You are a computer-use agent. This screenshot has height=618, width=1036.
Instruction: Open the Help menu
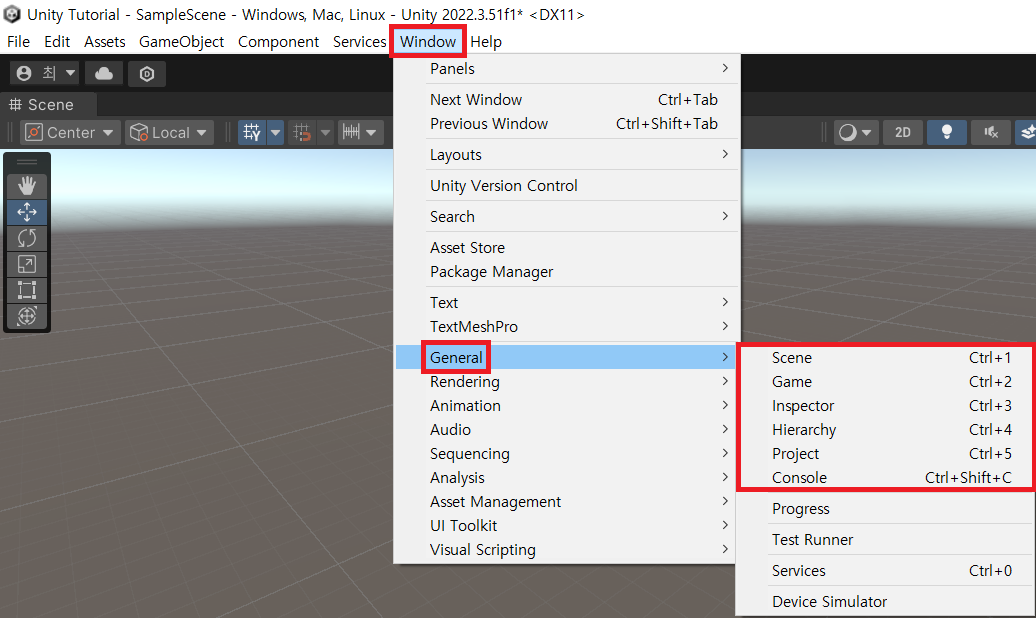[x=486, y=42]
